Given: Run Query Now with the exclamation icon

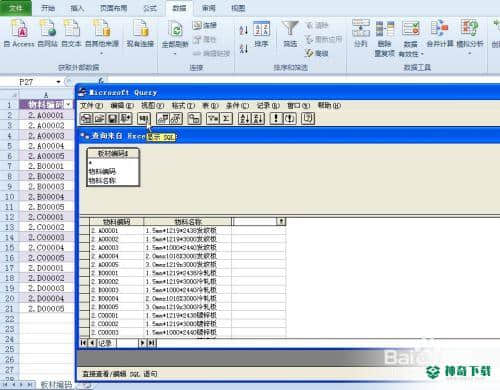Looking at the screenshot, I should (x=276, y=118).
